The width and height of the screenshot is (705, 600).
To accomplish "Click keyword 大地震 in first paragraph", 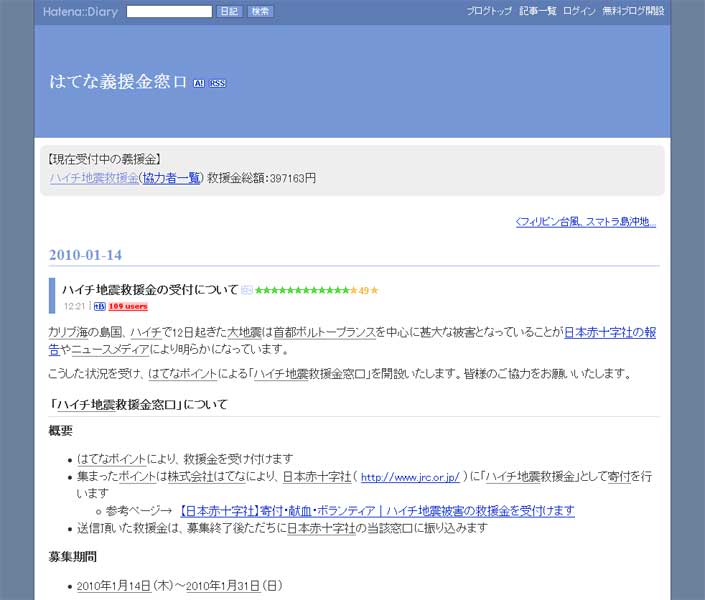I will pos(245,332).
